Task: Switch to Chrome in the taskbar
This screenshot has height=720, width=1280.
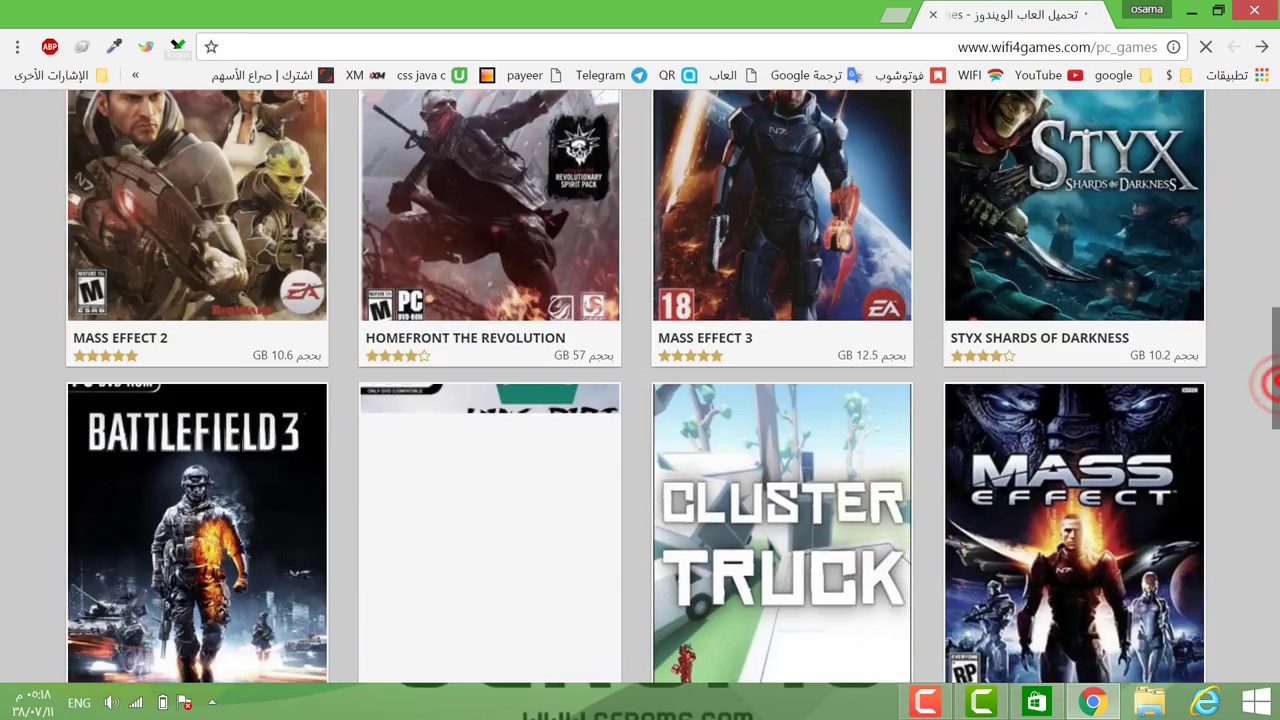Action: [1093, 702]
